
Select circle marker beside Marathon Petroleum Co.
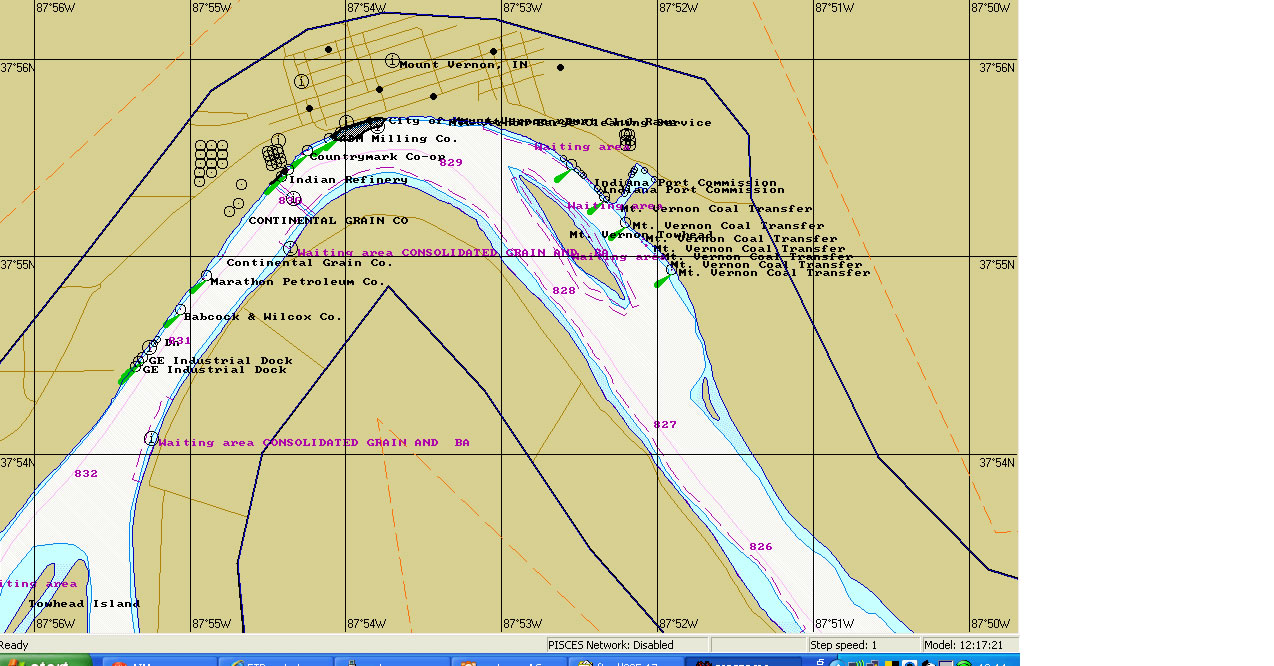(207, 276)
